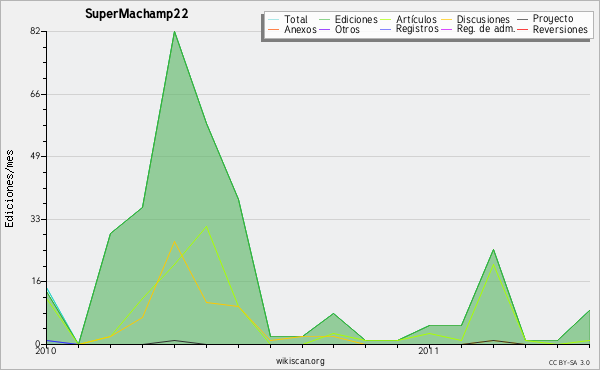Image resolution: width=600 pixels, height=370 pixels.
Task: Click the SuperMachamp22 chart title
Action: (137, 14)
